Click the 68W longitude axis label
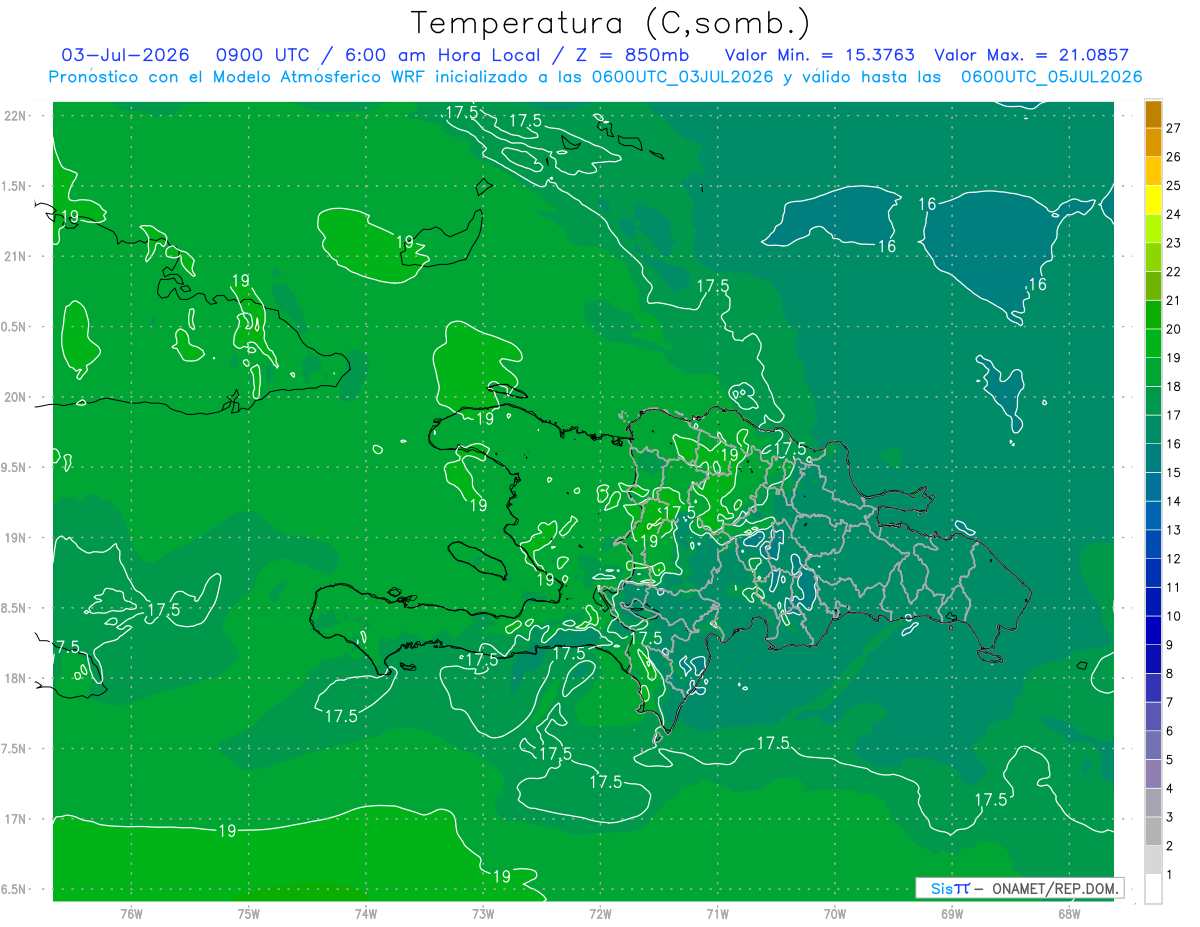This screenshot has width=1200, height=927. point(1069,913)
